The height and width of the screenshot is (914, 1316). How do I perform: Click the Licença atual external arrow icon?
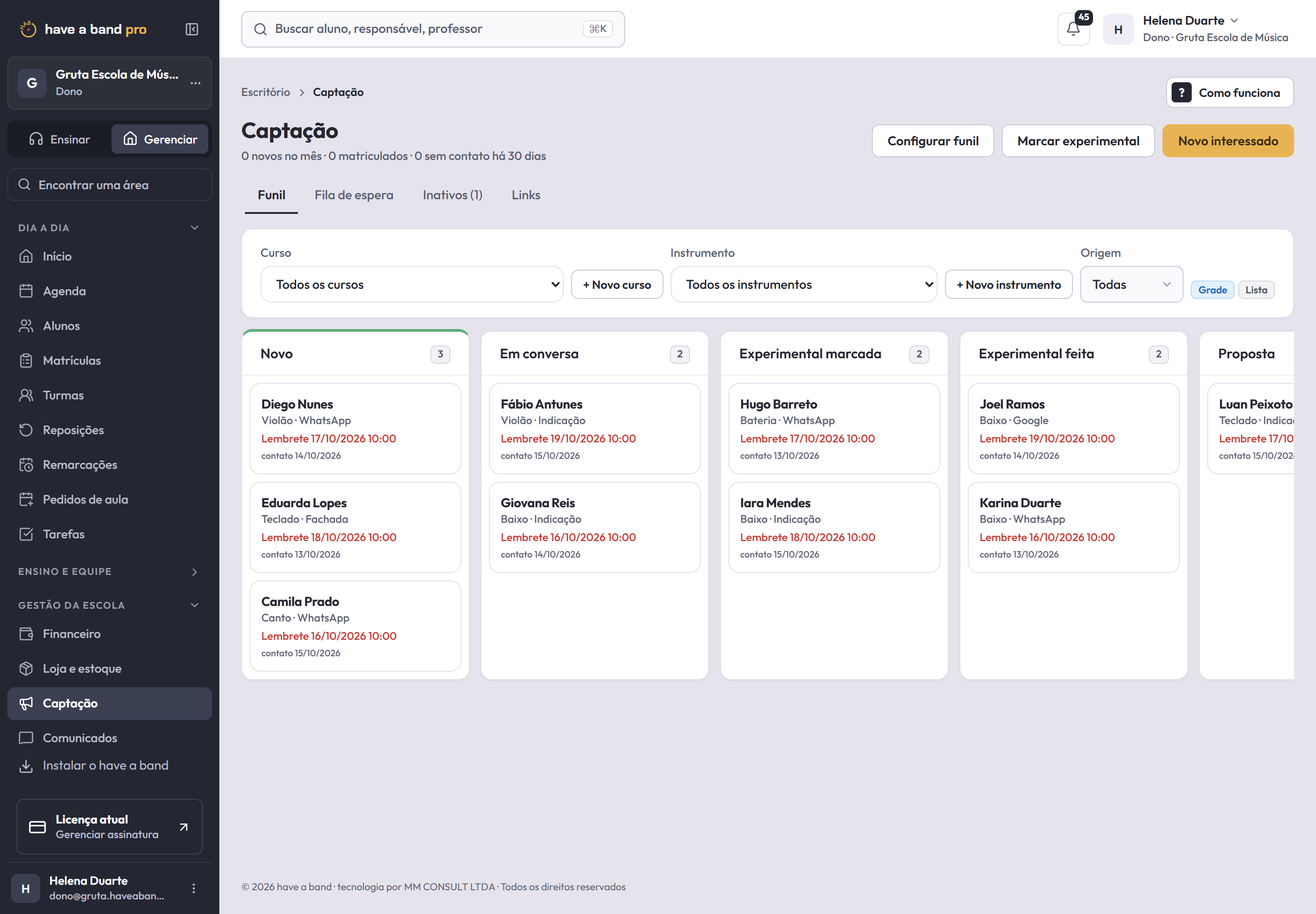tap(184, 827)
